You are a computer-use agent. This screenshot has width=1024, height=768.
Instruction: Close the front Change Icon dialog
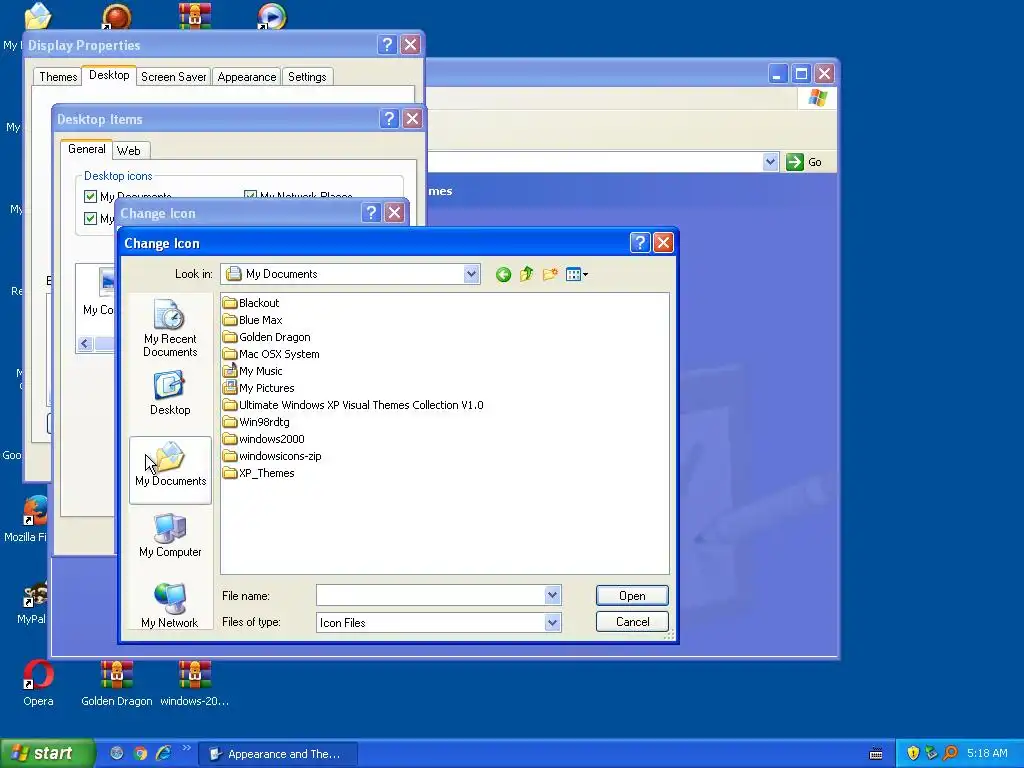pos(664,243)
